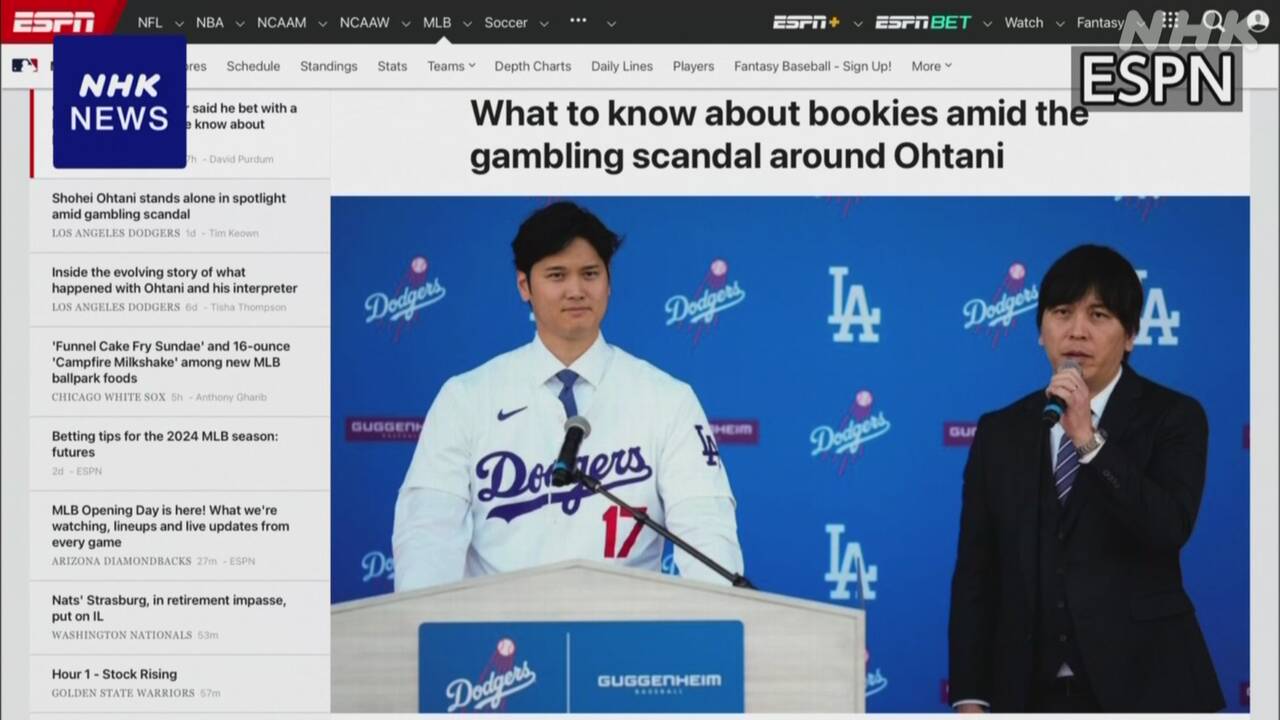Image resolution: width=1280 pixels, height=720 pixels.
Task: Open the Fantasy menu item
Action: point(1100,22)
